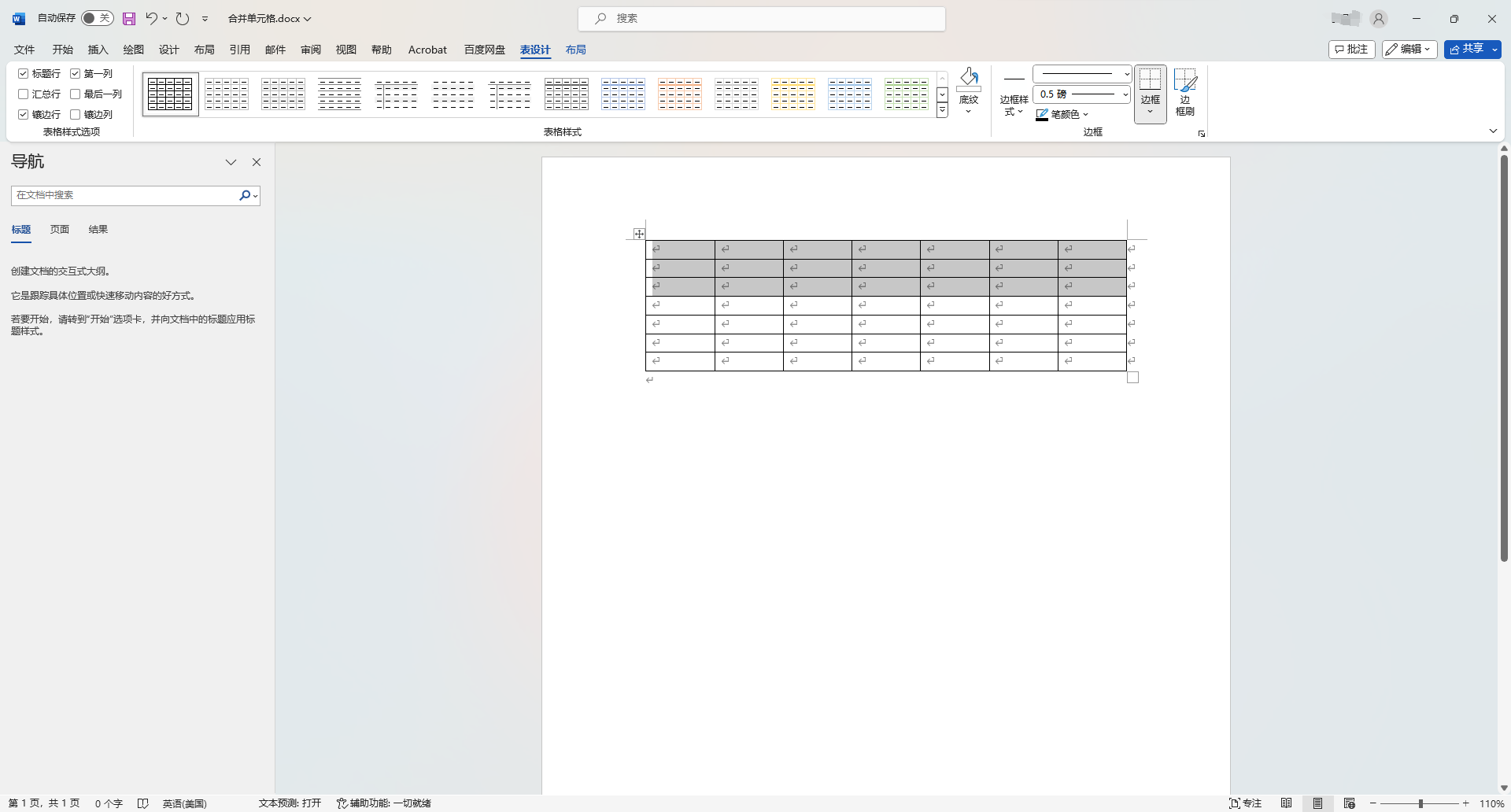Switch to print layout view icon
This screenshot has height=812, width=1511.
1317,803
